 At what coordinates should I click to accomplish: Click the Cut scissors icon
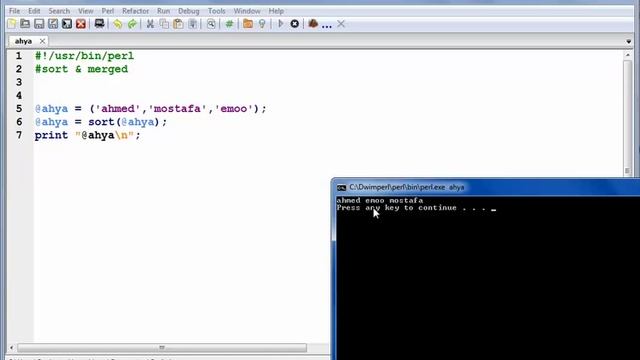coord(150,24)
